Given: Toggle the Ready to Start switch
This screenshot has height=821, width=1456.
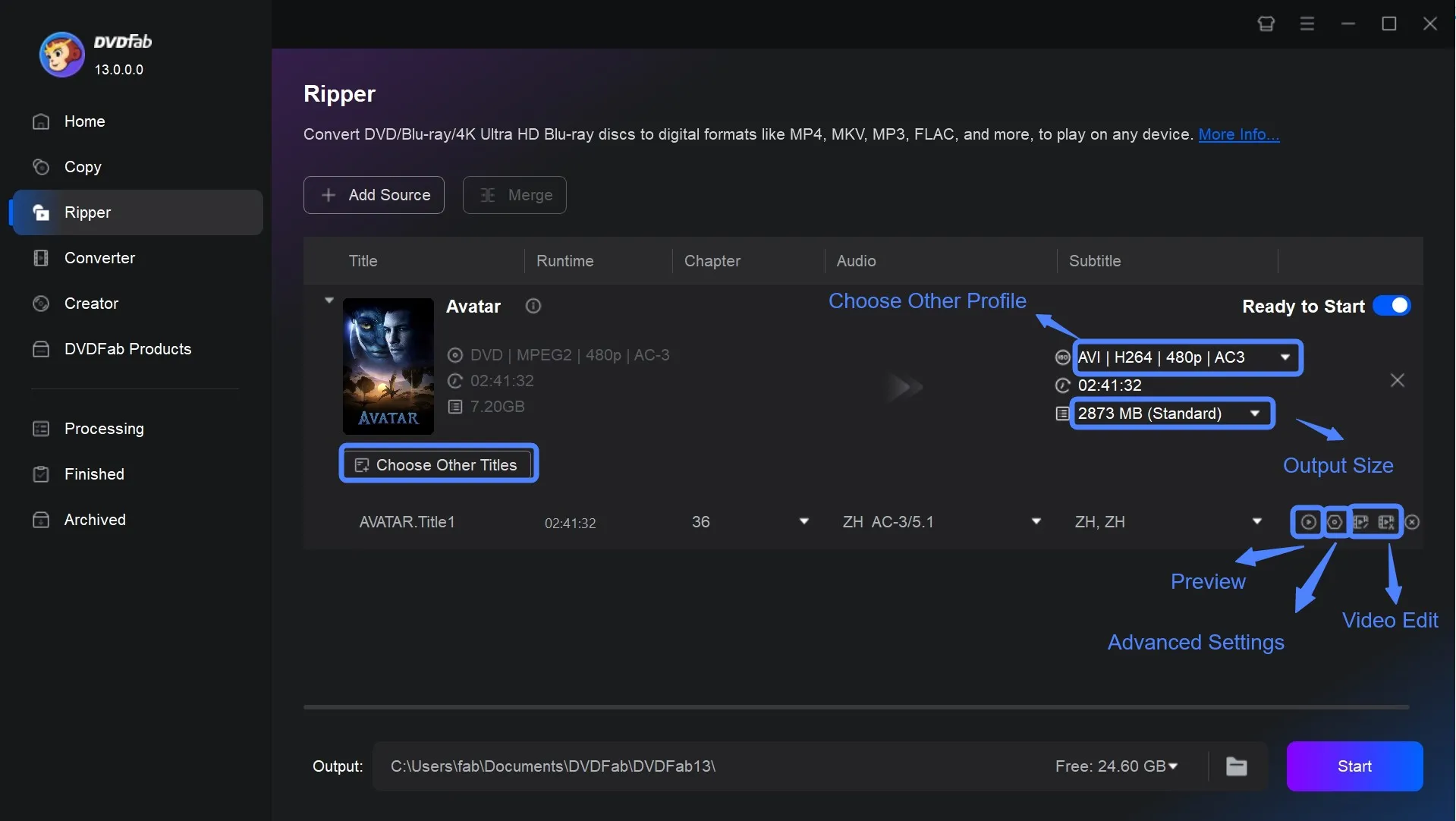Looking at the screenshot, I should click(x=1393, y=306).
